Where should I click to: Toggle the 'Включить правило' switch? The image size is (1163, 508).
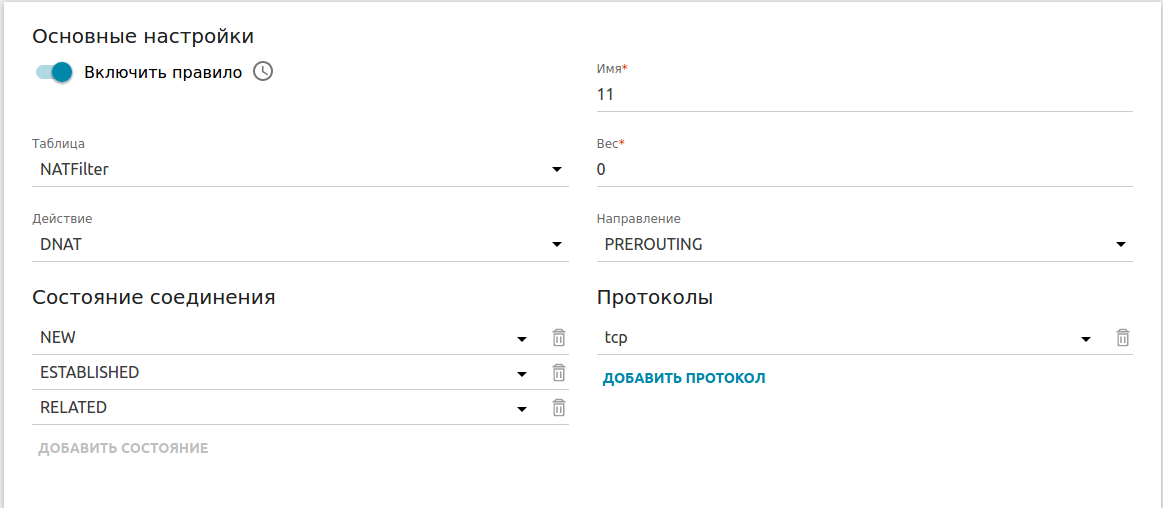coord(54,72)
